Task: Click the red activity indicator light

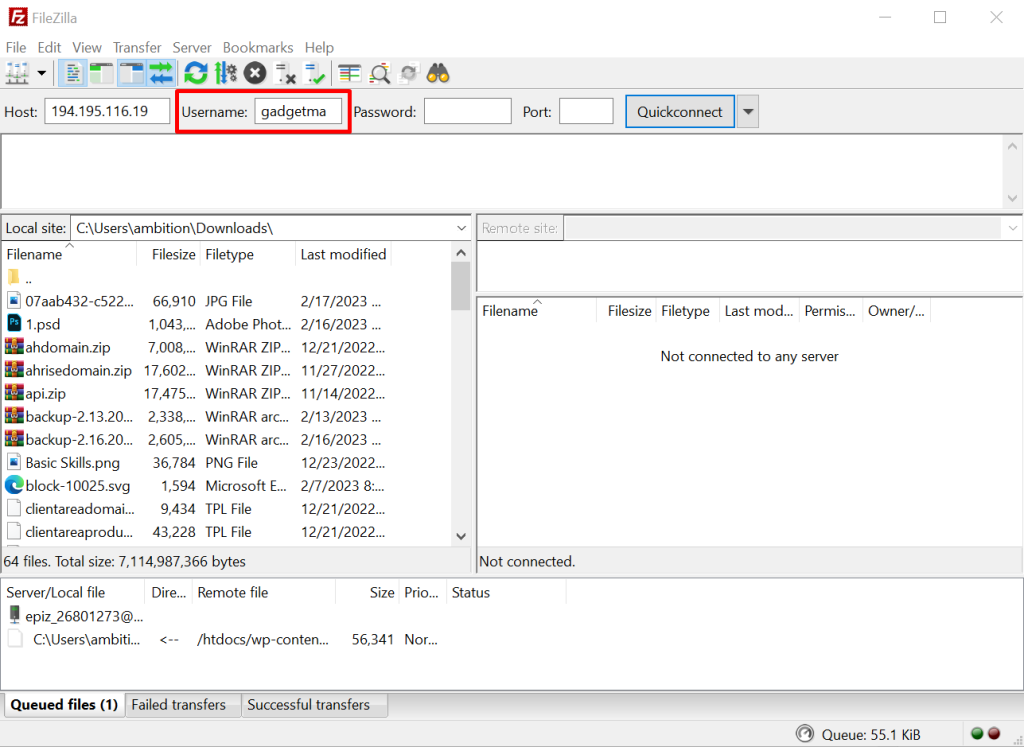Action: 994,733
